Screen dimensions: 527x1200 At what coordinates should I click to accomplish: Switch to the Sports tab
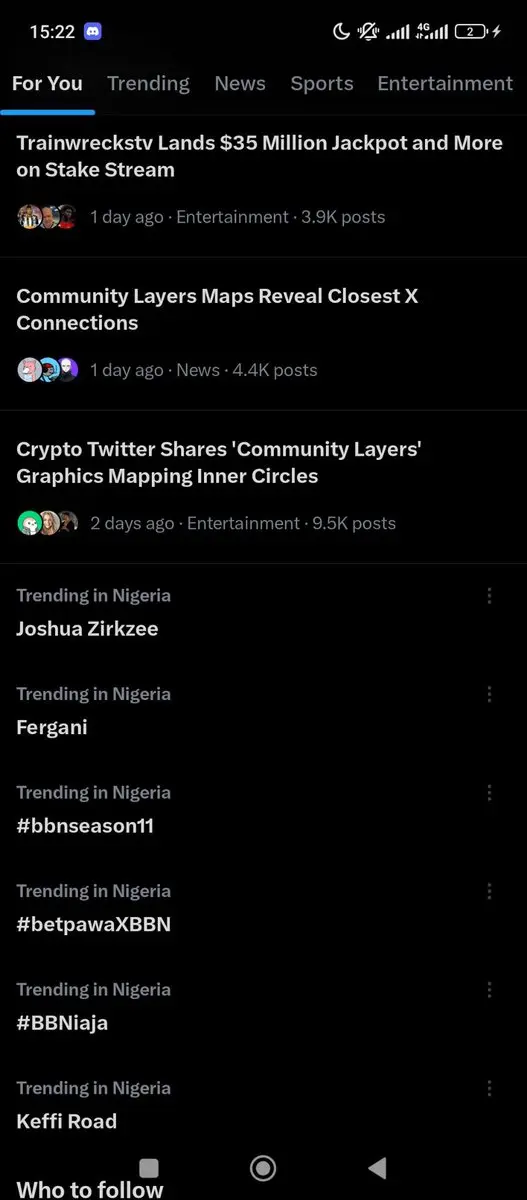(x=322, y=84)
